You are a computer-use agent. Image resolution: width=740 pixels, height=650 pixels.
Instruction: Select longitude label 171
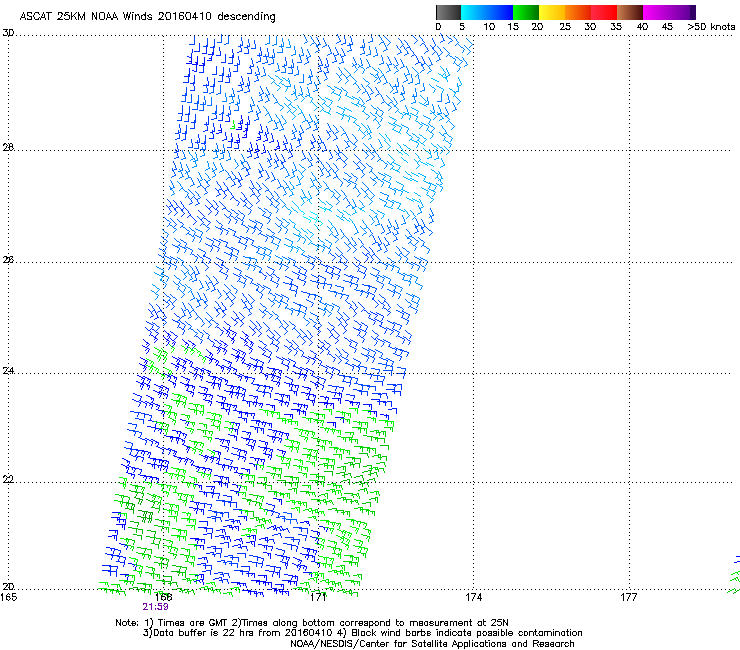[318, 597]
